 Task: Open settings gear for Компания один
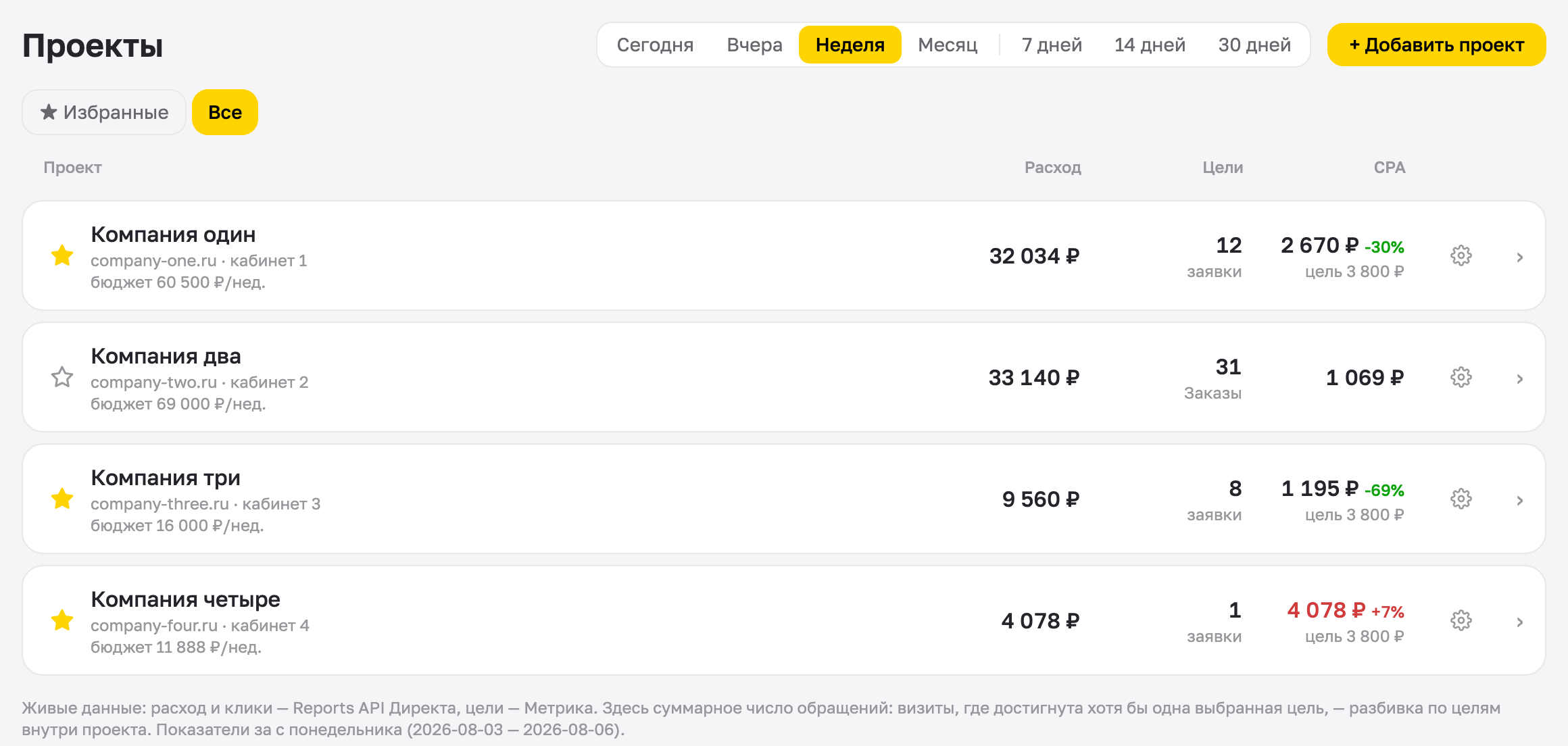1461,255
